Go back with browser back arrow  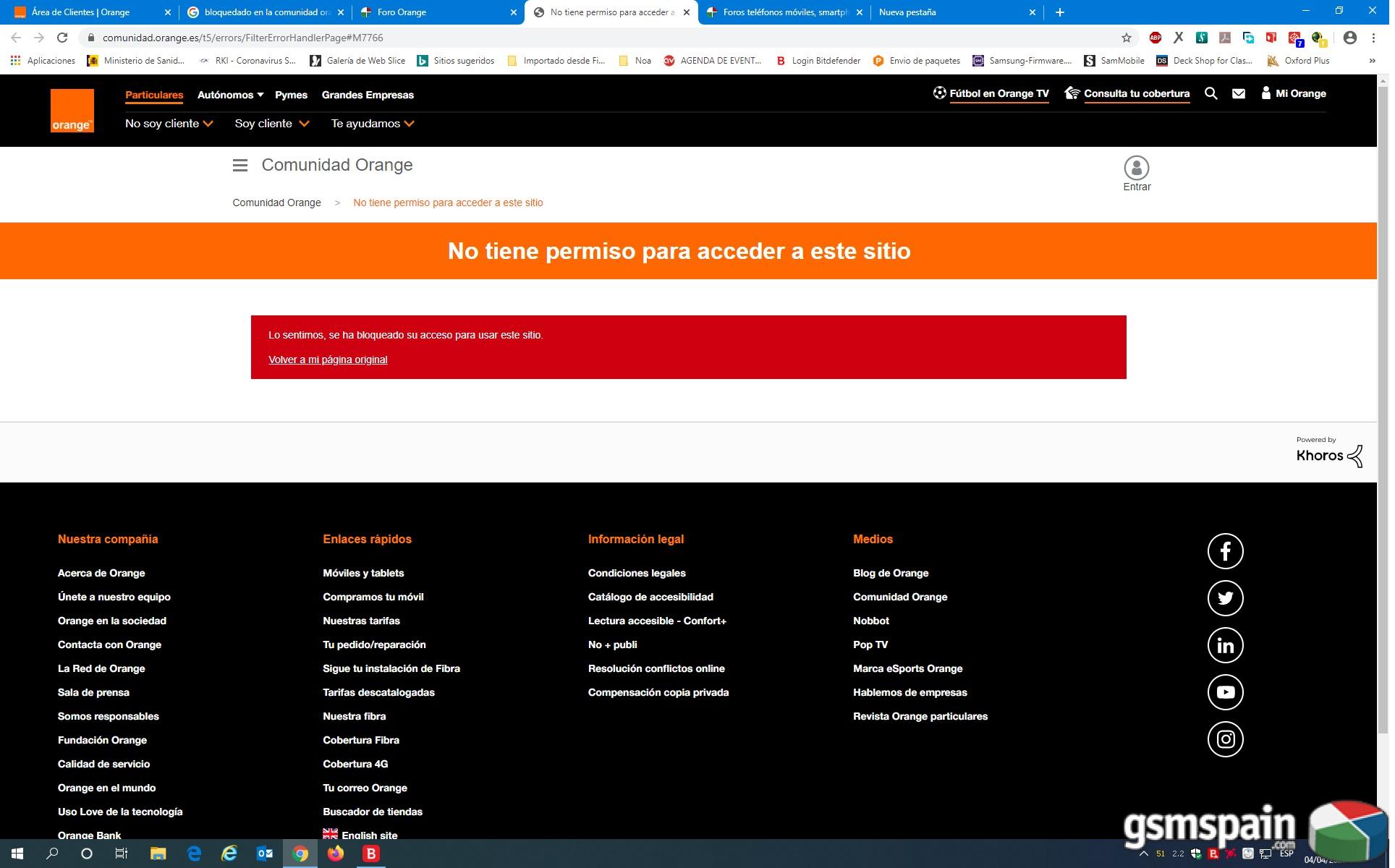click(16, 38)
